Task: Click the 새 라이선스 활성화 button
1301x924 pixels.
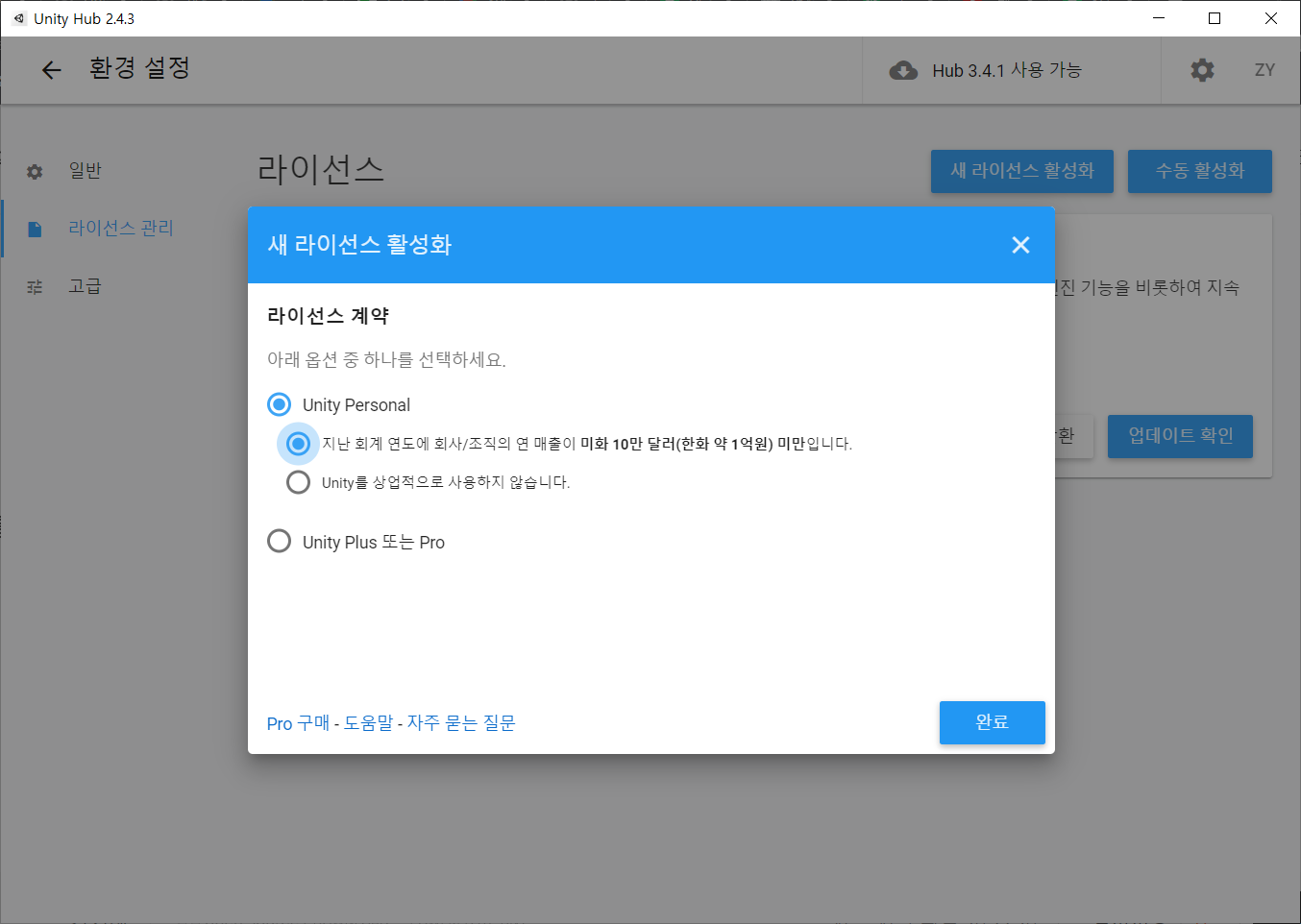Action: point(1021,171)
